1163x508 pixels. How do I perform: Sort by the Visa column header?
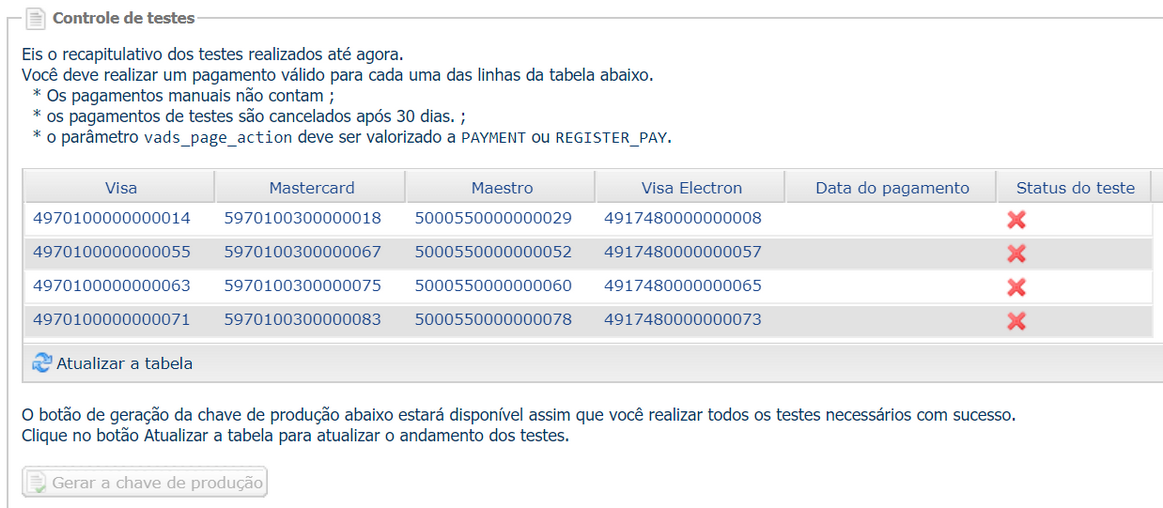pyautogui.click(x=121, y=188)
